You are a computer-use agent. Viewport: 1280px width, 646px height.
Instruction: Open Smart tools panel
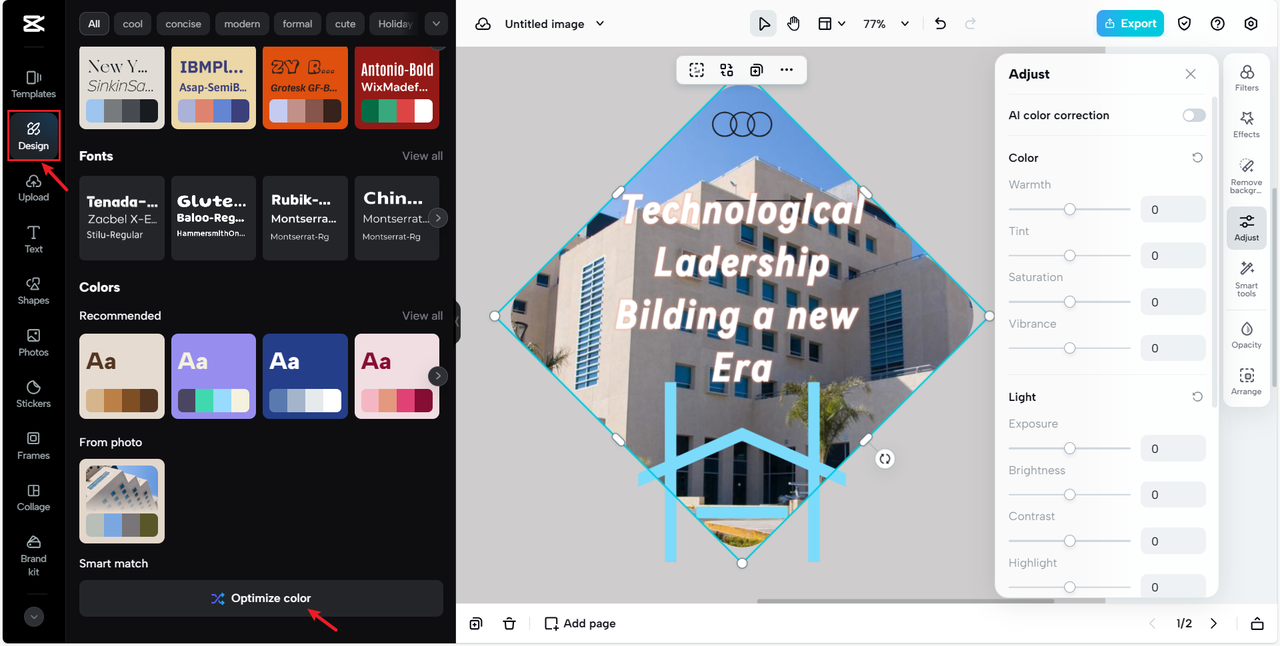[x=1247, y=279]
